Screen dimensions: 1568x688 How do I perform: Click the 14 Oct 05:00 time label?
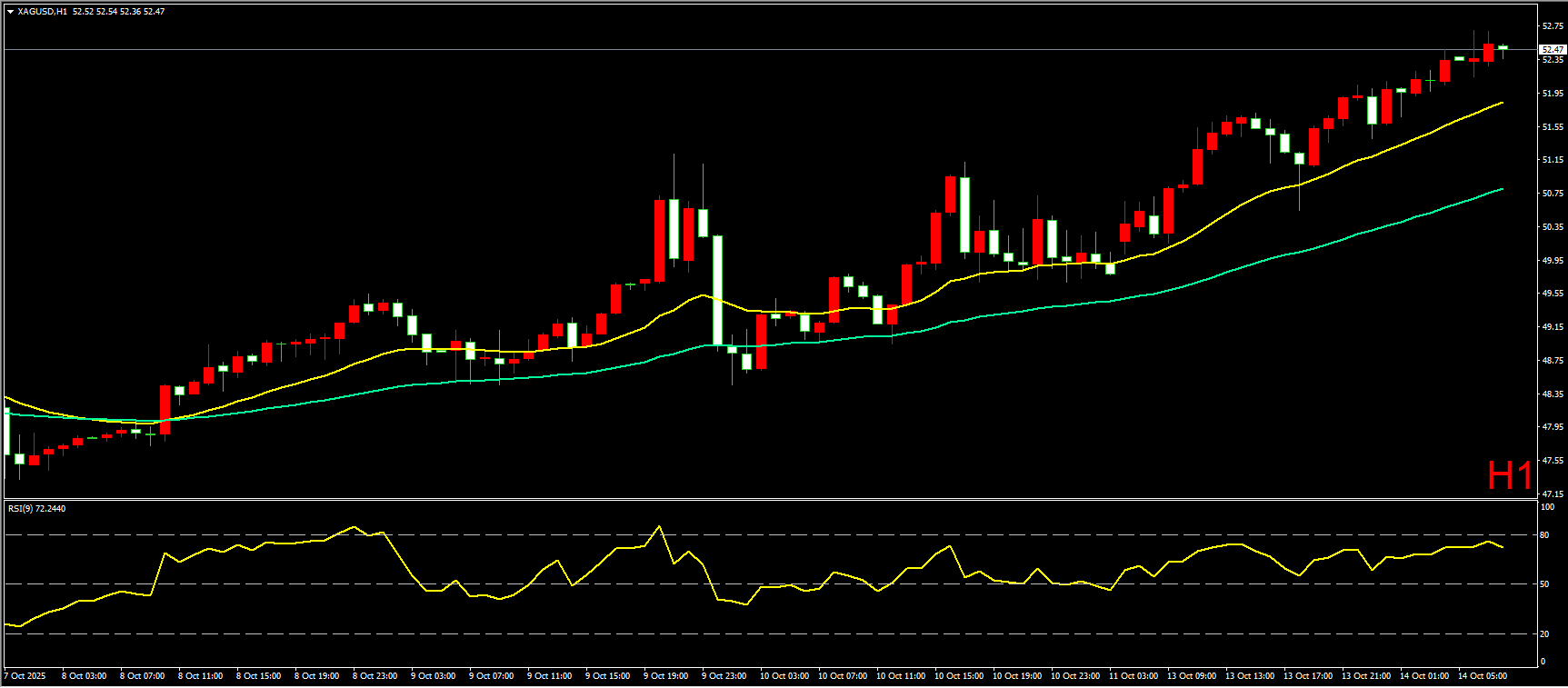tap(1482, 675)
